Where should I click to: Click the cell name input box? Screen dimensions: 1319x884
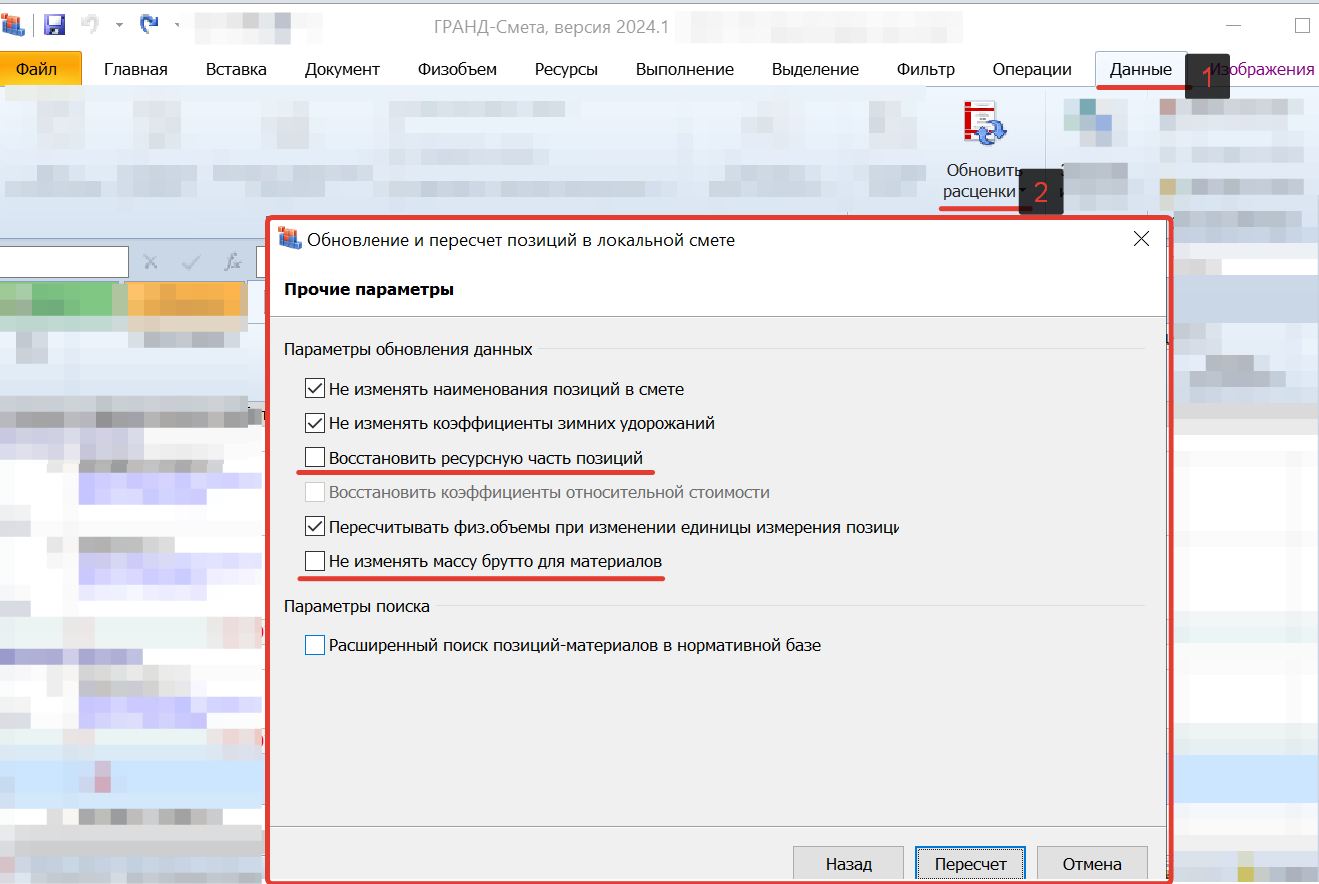pos(64,262)
